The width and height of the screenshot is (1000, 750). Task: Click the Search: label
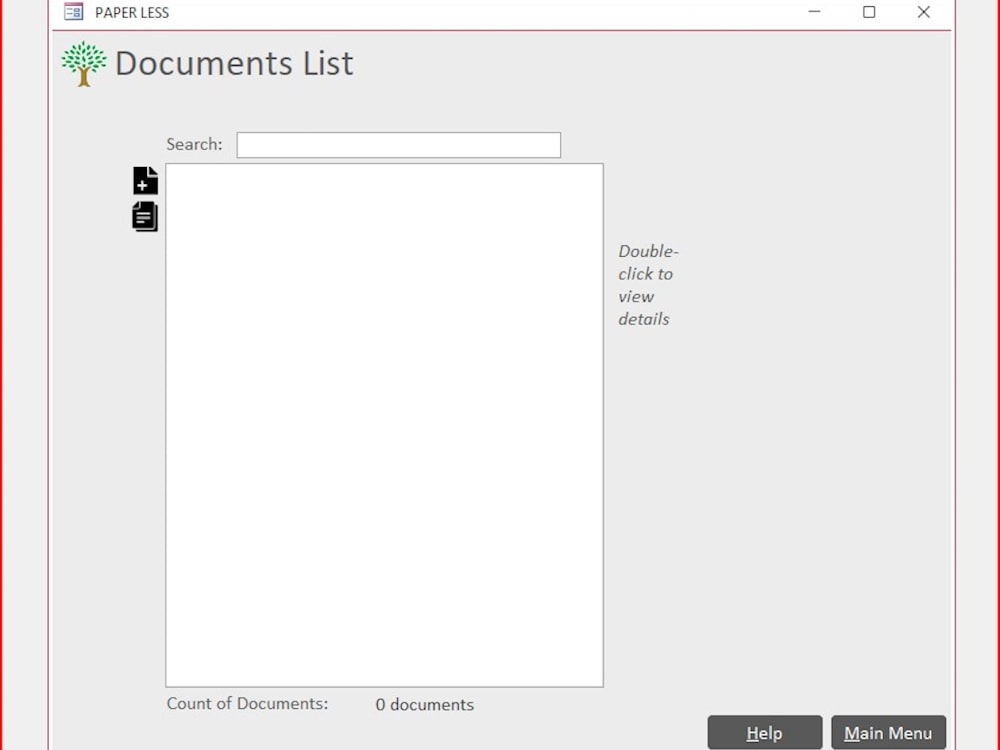[193, 144]
